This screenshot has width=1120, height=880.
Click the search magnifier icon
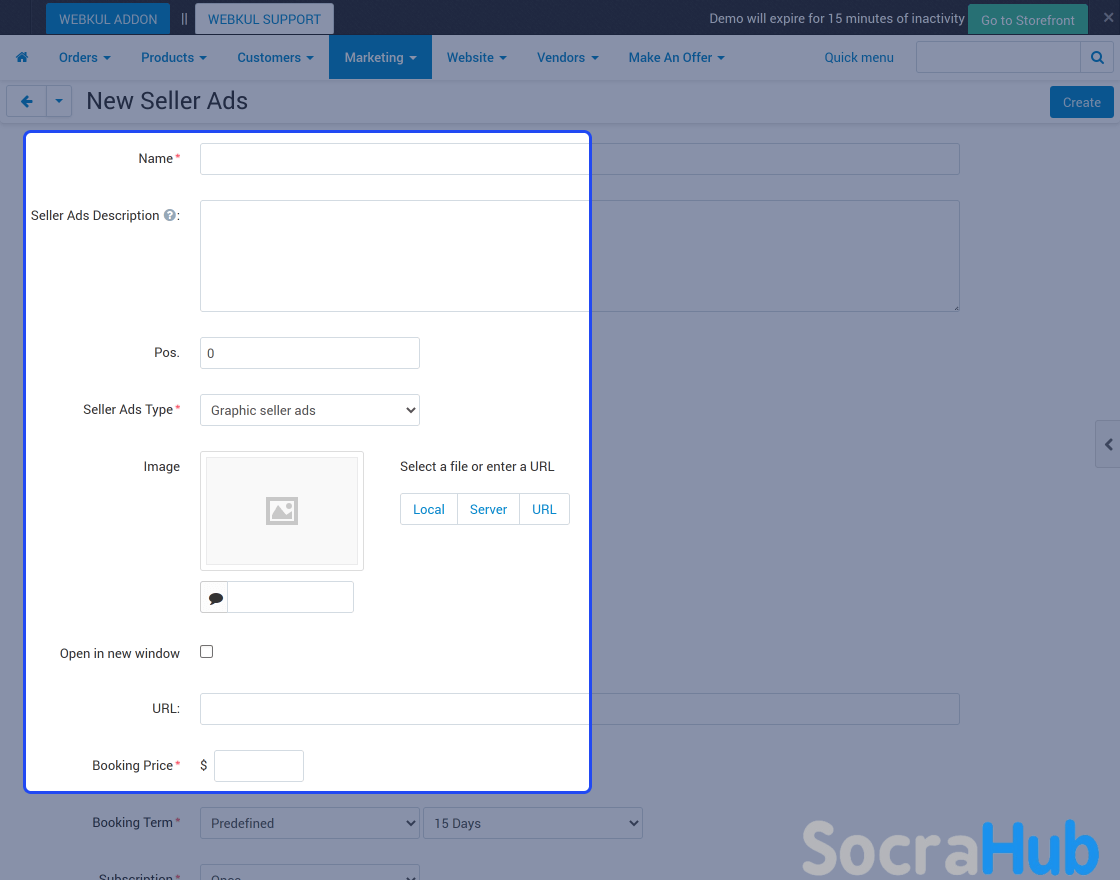coord(1097,58)
